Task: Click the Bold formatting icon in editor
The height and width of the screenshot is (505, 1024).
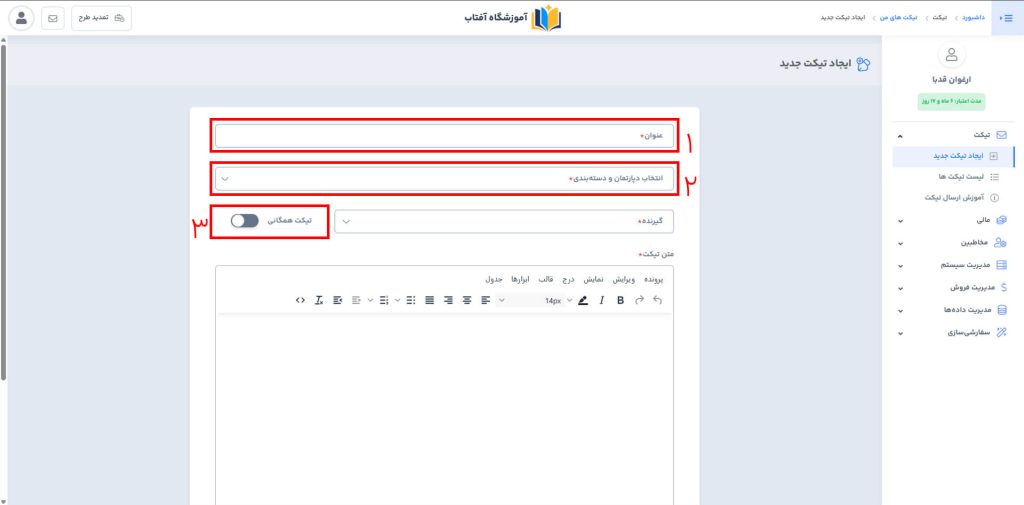Action: 620,300
